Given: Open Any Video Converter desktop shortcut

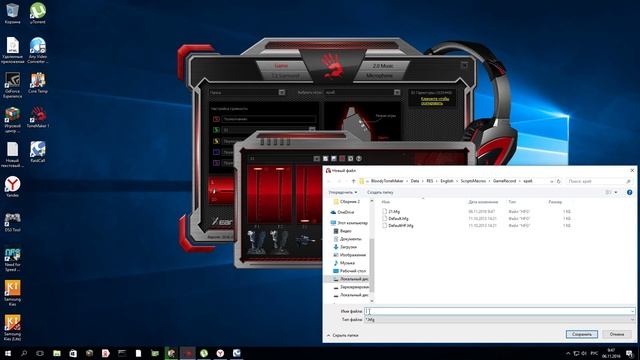Looking at the screenshot, I should coord(38,50).
